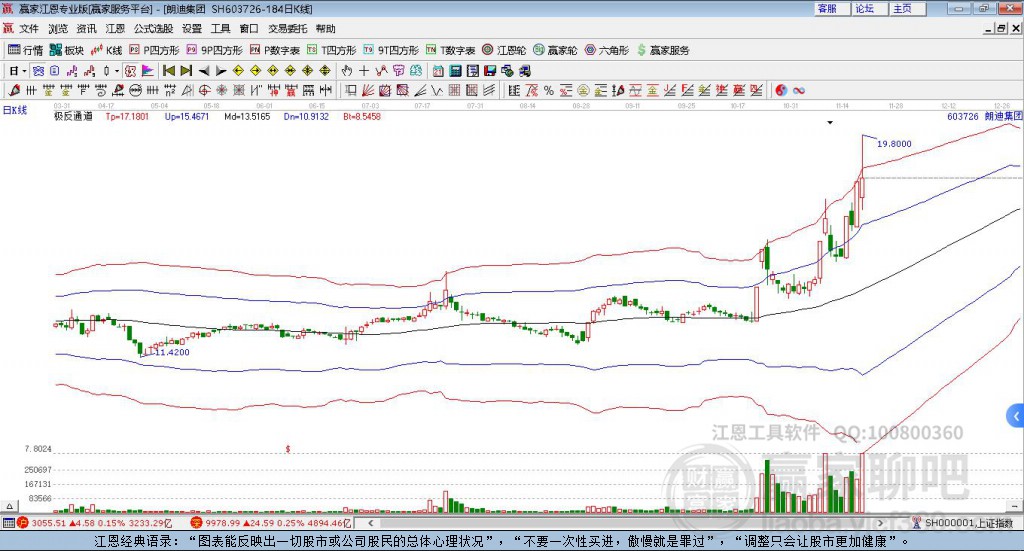Open the calculator icon

(456, 71)
